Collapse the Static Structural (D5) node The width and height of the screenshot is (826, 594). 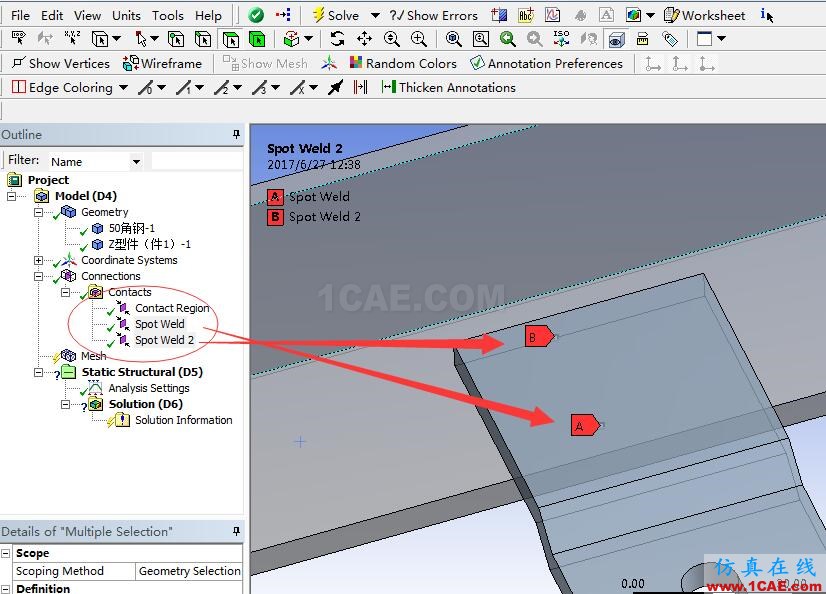click(38, 372)
